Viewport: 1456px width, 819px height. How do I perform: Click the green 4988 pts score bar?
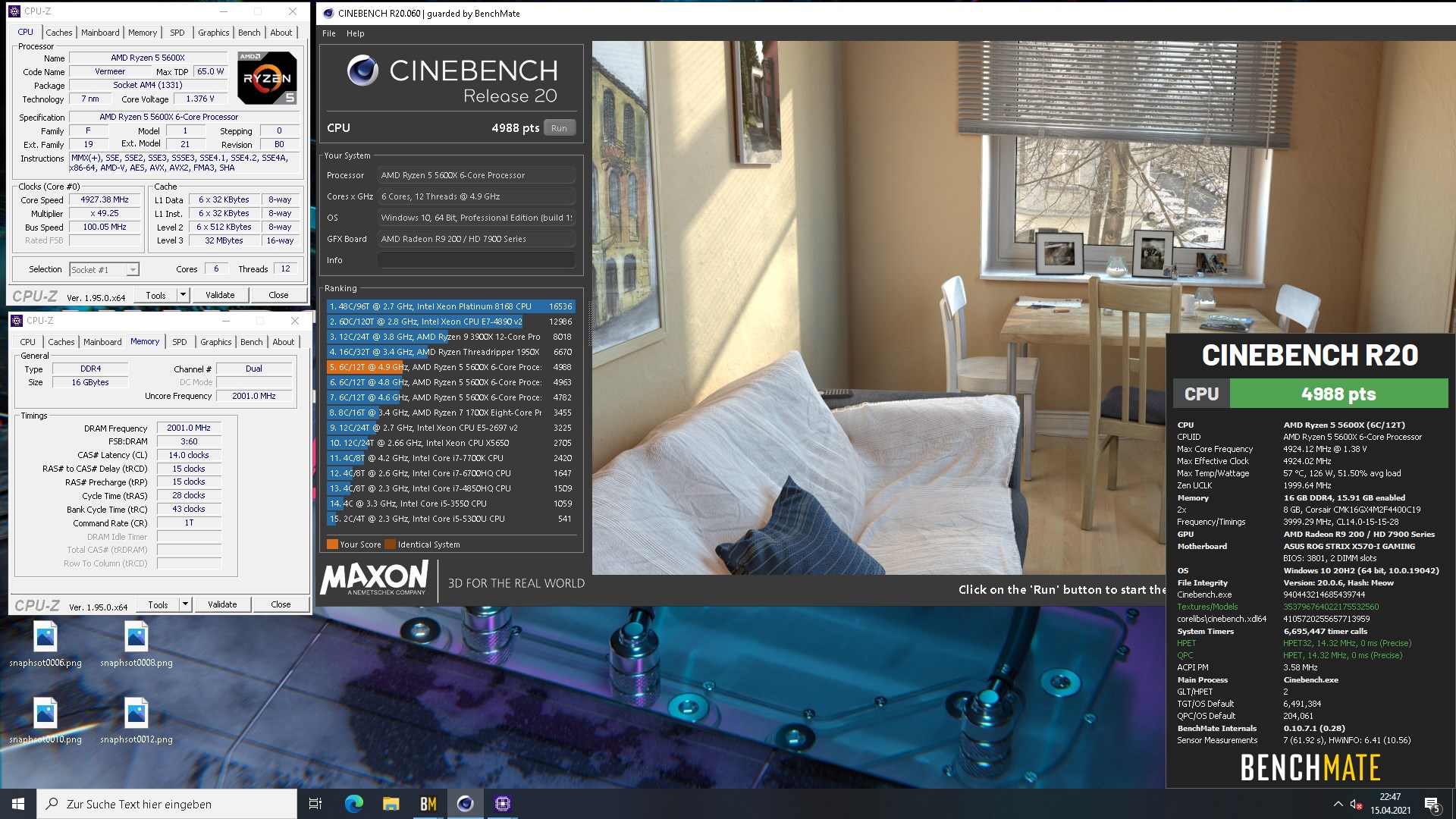coord(1338,394)
